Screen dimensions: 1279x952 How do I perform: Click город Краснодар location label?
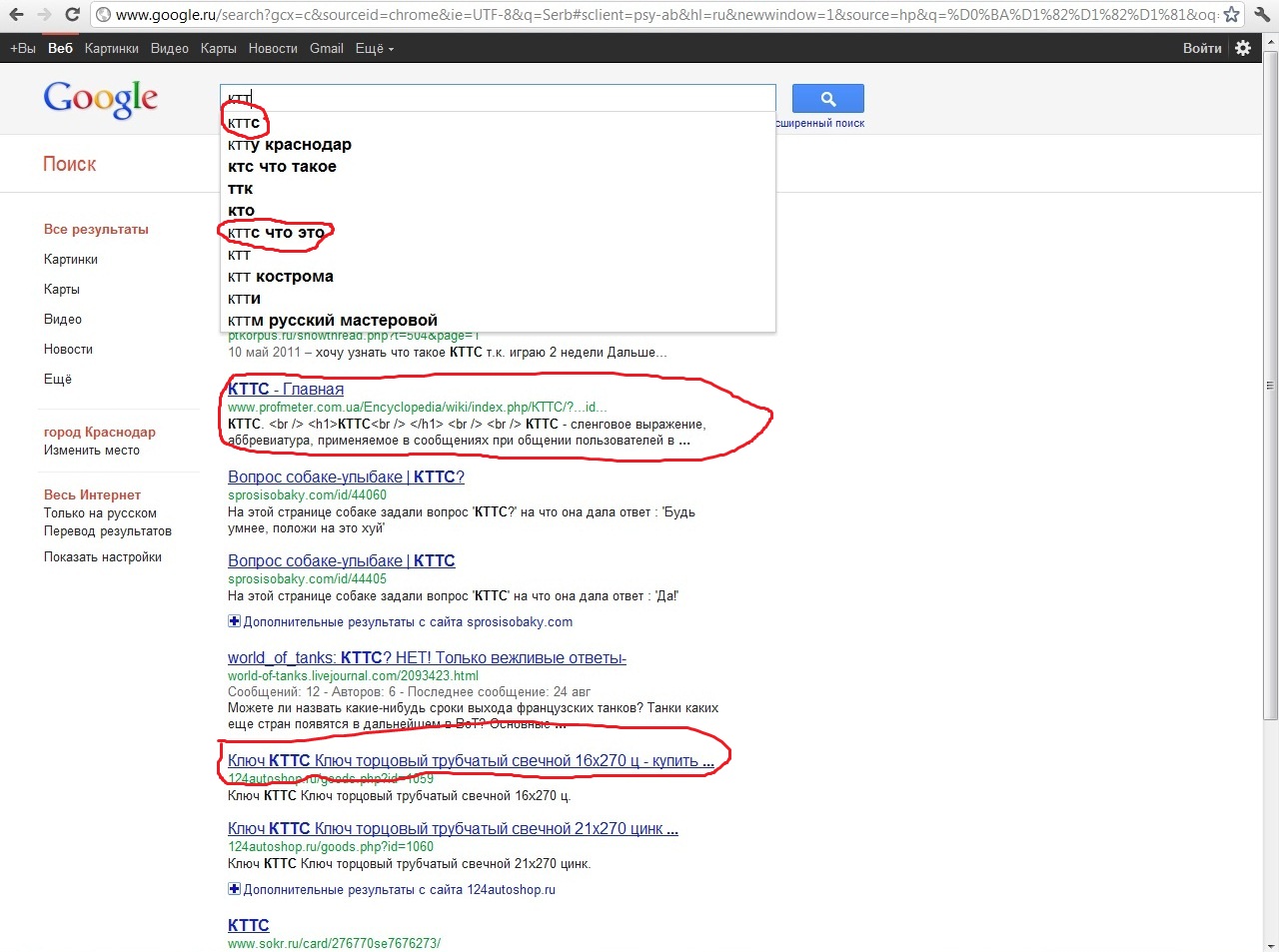point(100,433)
